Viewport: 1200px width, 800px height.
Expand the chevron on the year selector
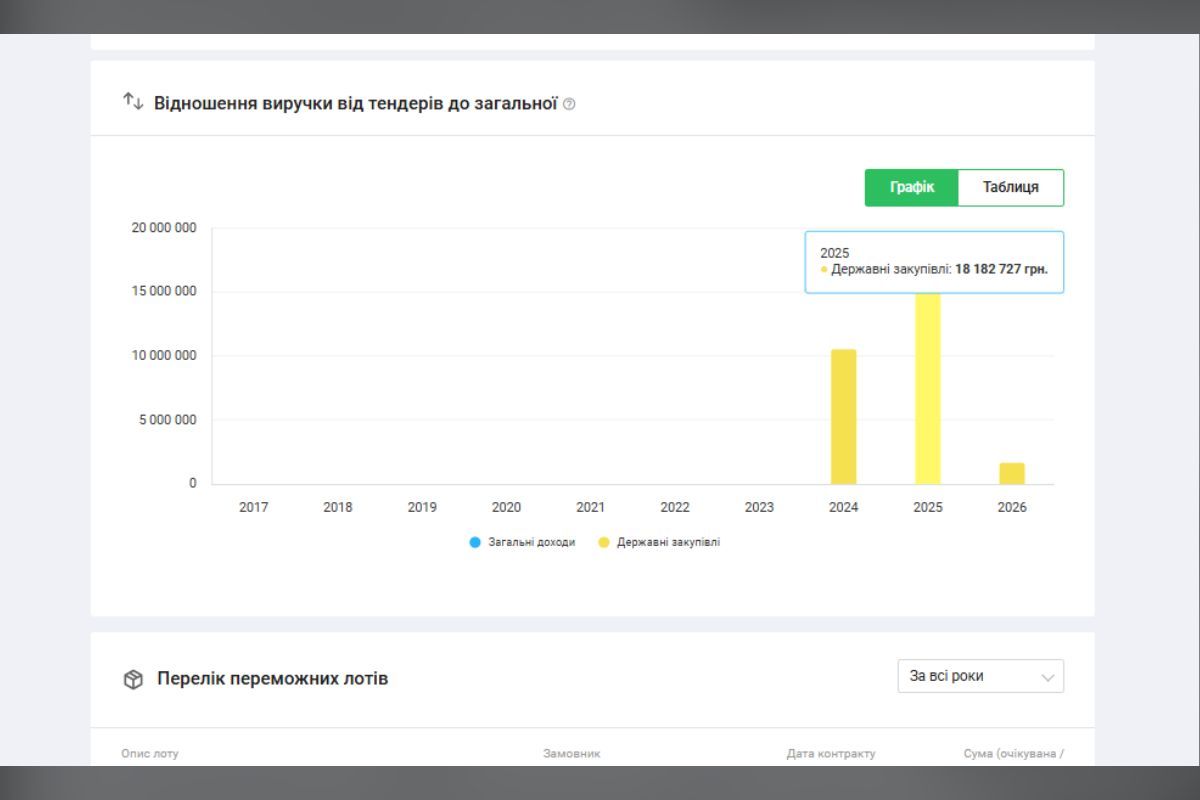pyautogui.click(x=1047, y=677)
